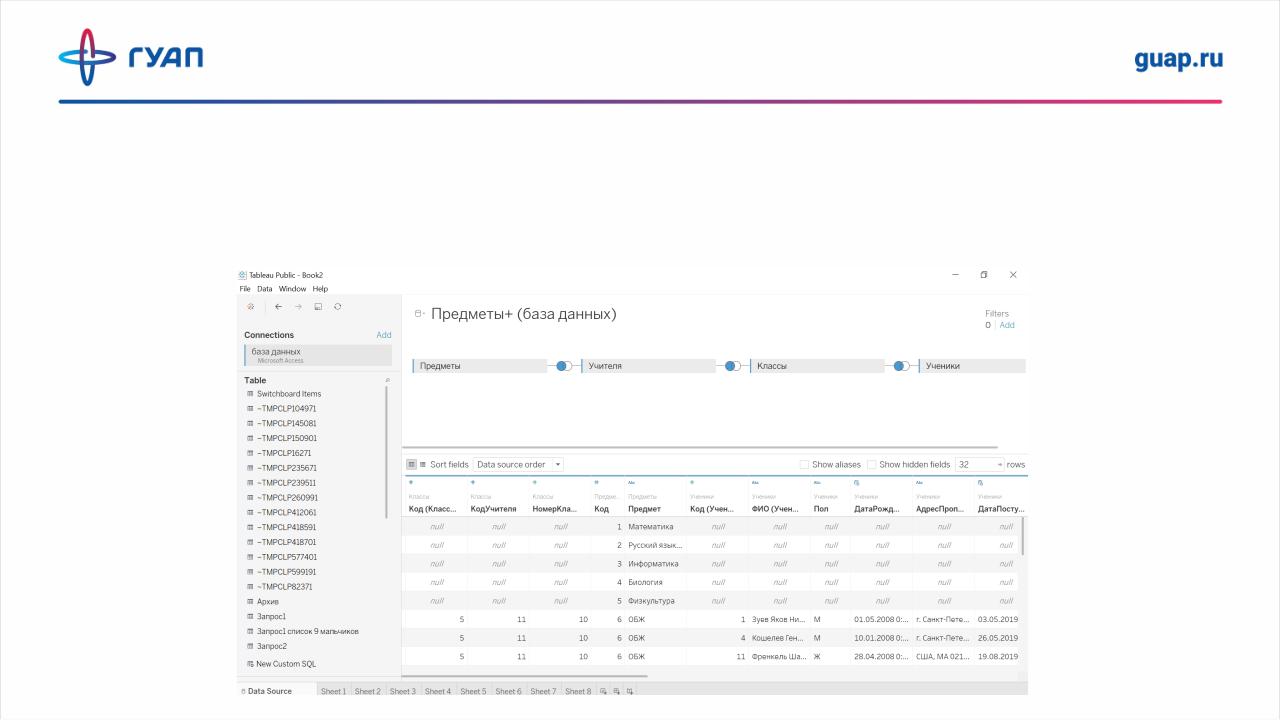Click the new worksheet icon after Sheet 8
Screen dimensions: 1280x720
pyautogui.click(x=604, y=691)
